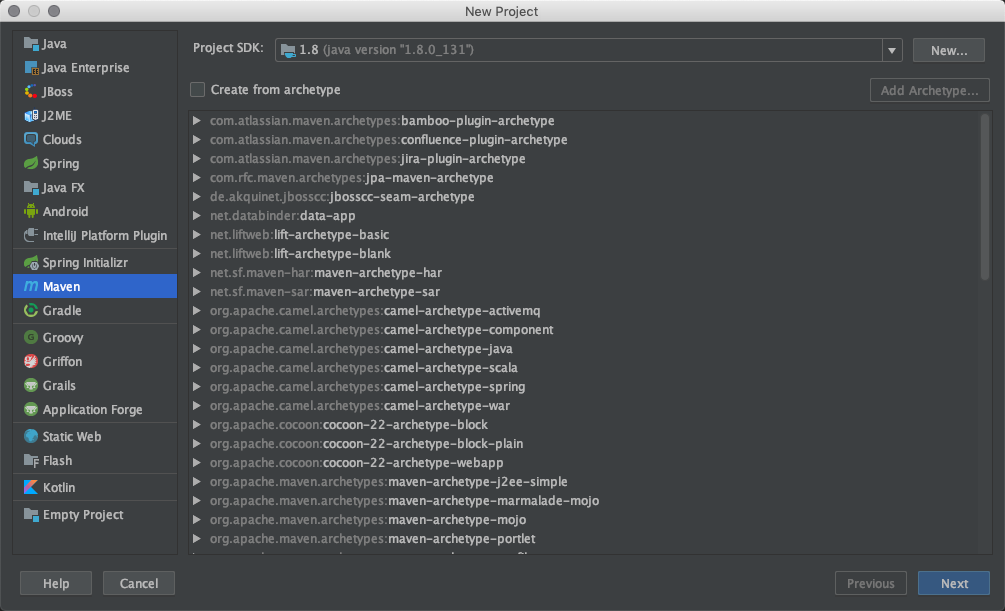Select camel-archetype-component row
Screen dimensions: 1005x611
pyautogui.click(x=583, y=330)
